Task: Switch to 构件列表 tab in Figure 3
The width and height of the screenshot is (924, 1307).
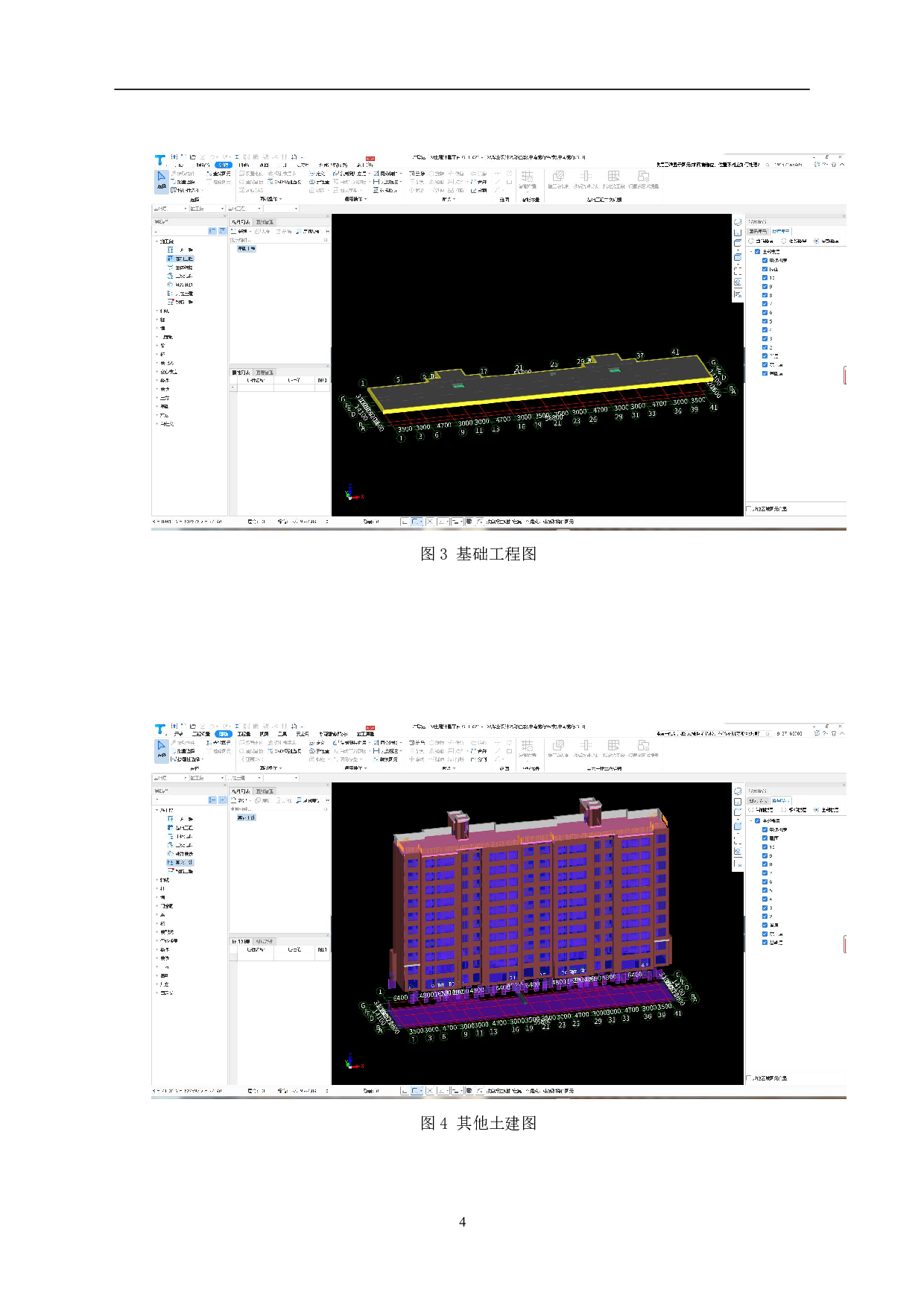Action: coord(241,222)
